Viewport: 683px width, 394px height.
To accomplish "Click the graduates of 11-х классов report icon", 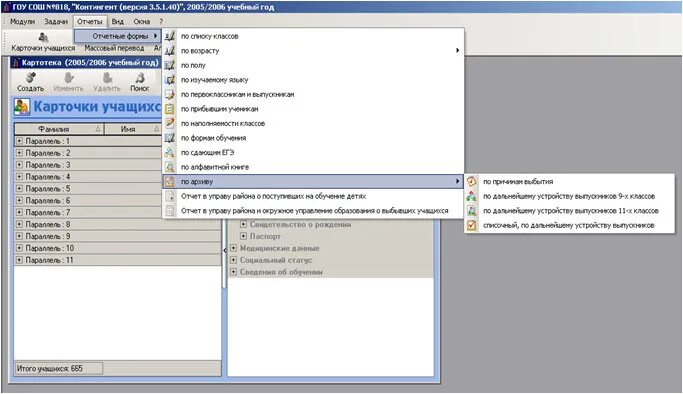I will [x=471, y=211].
